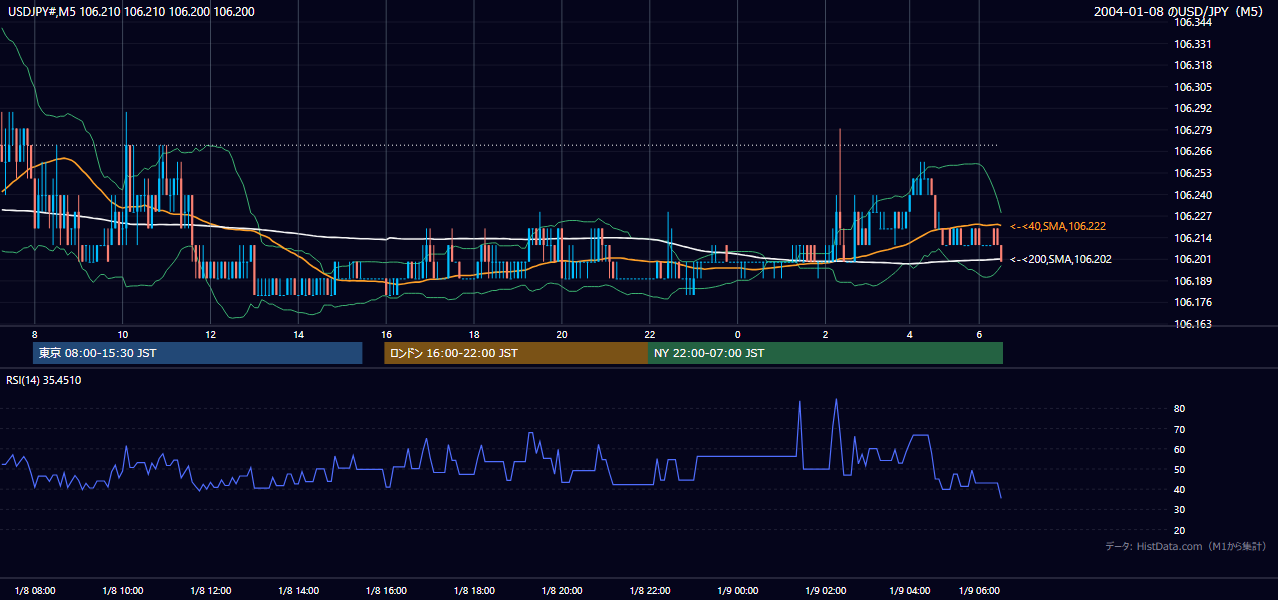Image resolution: width=1278 pixels, height=600 pixels.
Task: Click hour tick 14 under the price chart
Action: 298,334
